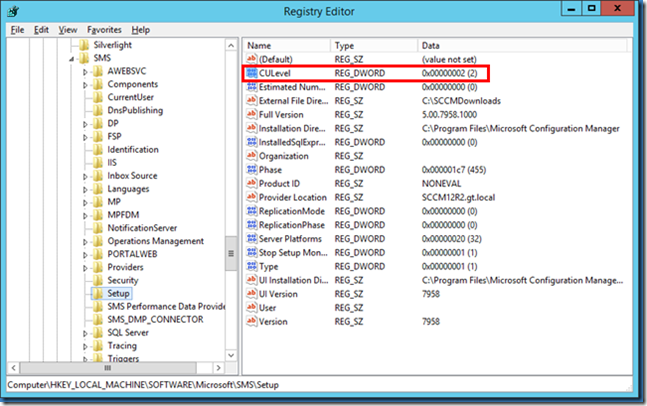Open the Favorites menu
This screenshot has height=406, width=647.
coord(104,30)
